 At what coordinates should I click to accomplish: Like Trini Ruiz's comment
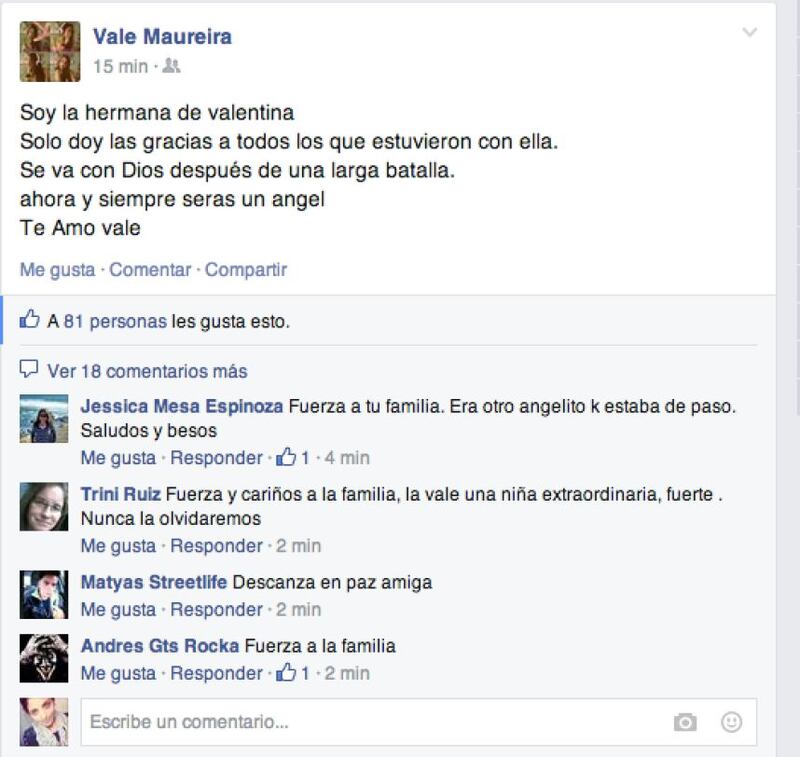[118, 546]
